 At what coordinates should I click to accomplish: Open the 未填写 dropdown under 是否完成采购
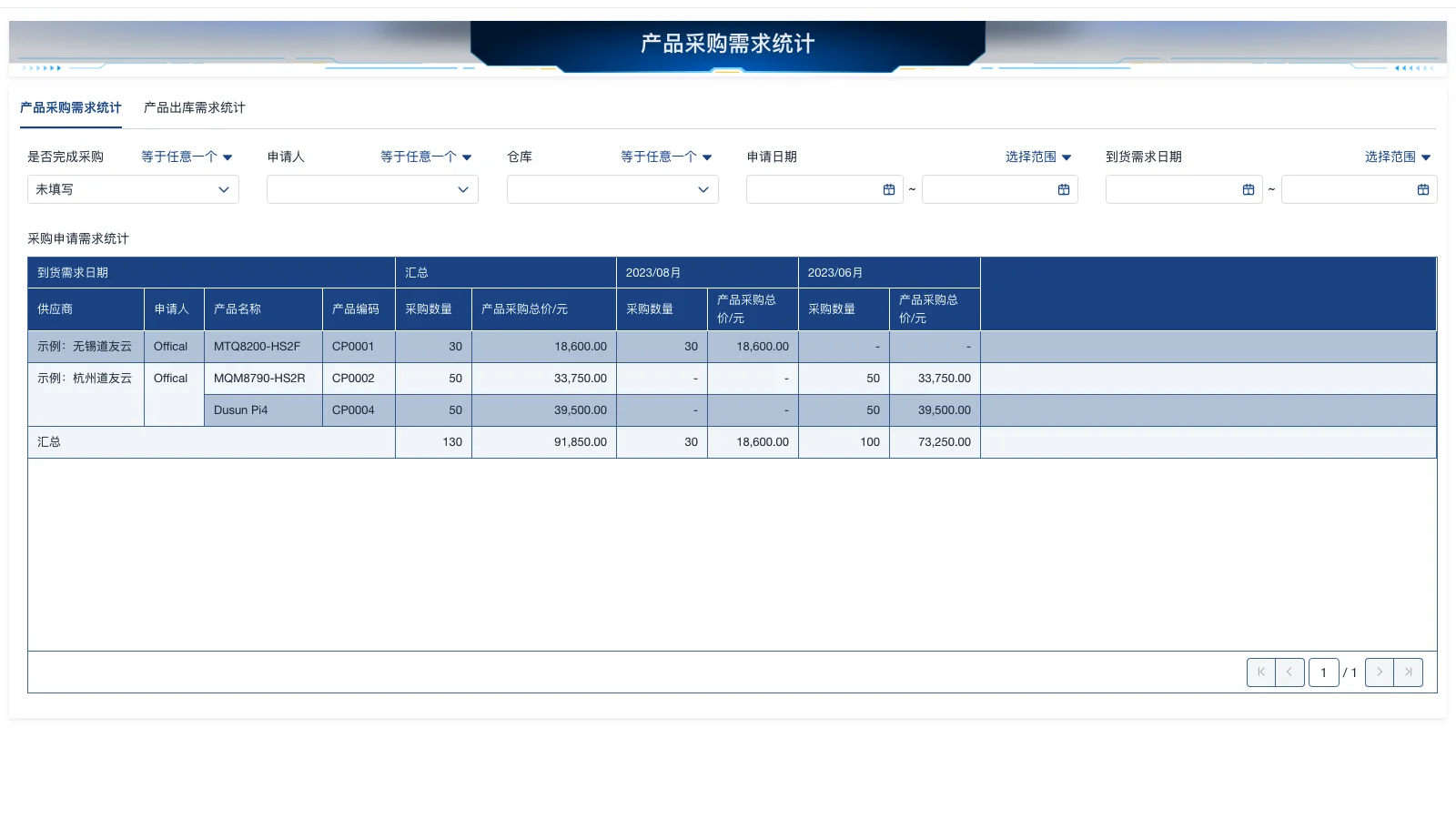click(133, 189)
